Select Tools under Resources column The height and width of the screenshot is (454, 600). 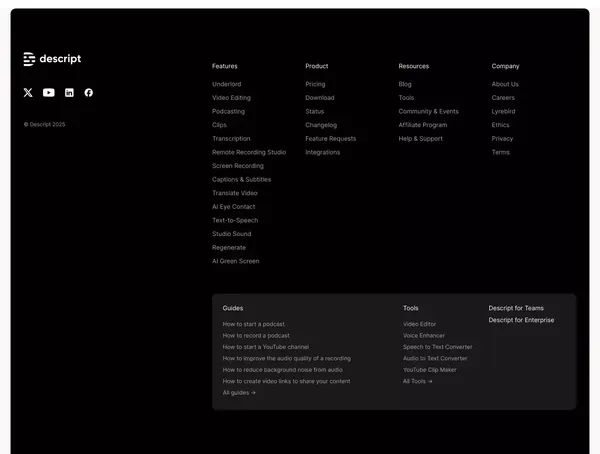(x=406, y=98)
